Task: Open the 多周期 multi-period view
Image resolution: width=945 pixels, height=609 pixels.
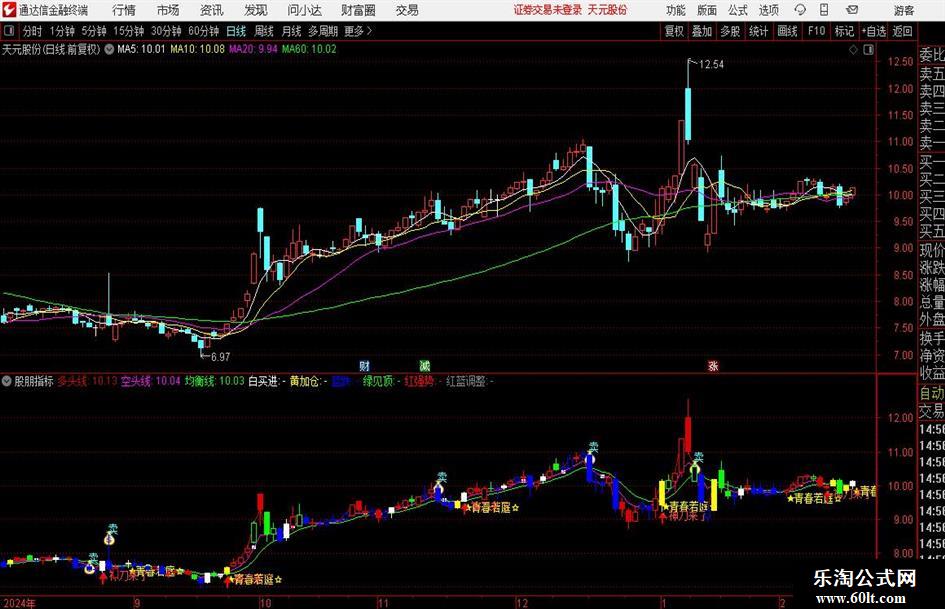Action: tap(323, 31)
